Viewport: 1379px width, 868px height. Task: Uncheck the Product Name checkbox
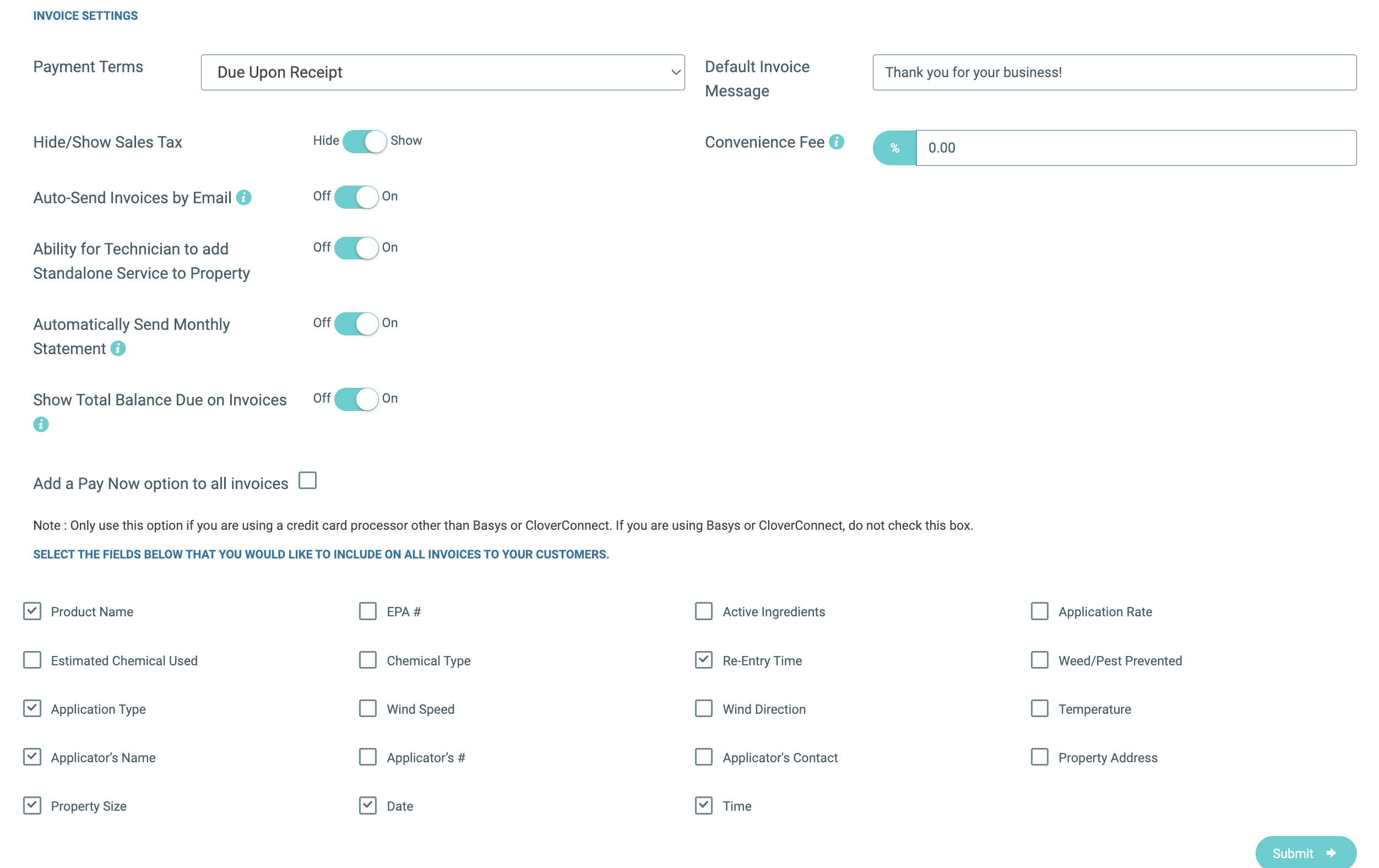(x=32, y=611)
